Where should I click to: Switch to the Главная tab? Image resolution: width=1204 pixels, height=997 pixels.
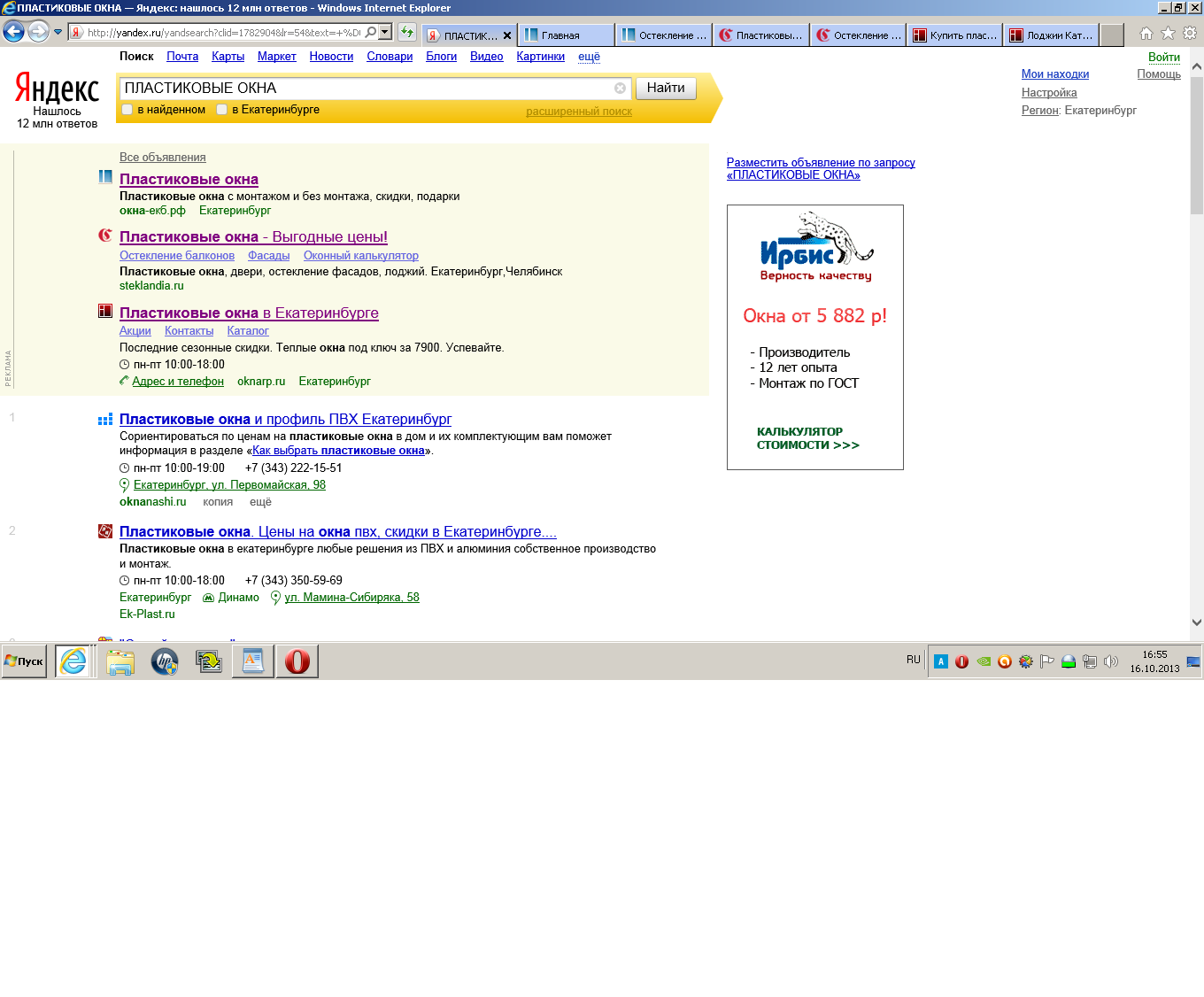[x=567, y=35]
